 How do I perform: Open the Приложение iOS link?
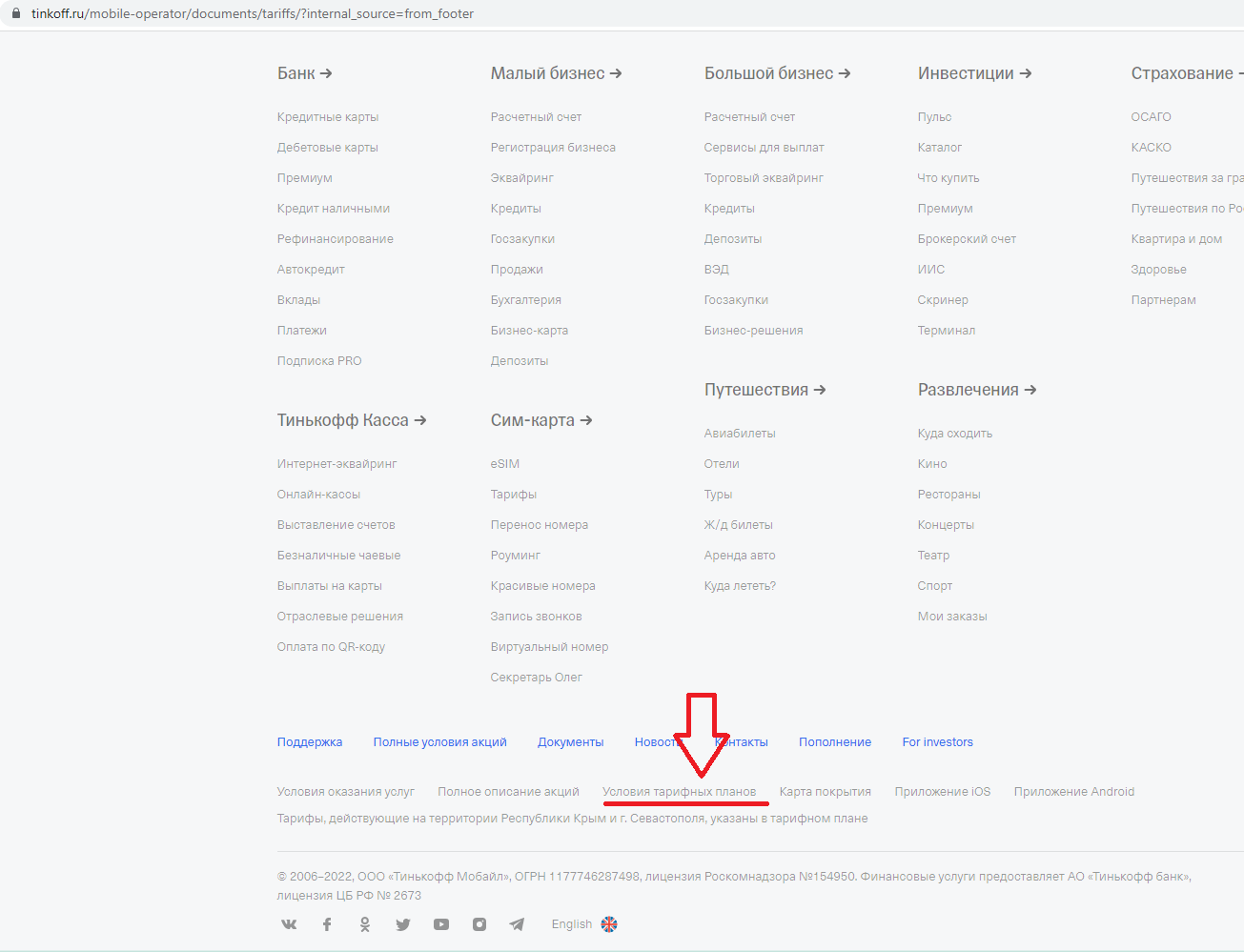[x=943, y=792]
